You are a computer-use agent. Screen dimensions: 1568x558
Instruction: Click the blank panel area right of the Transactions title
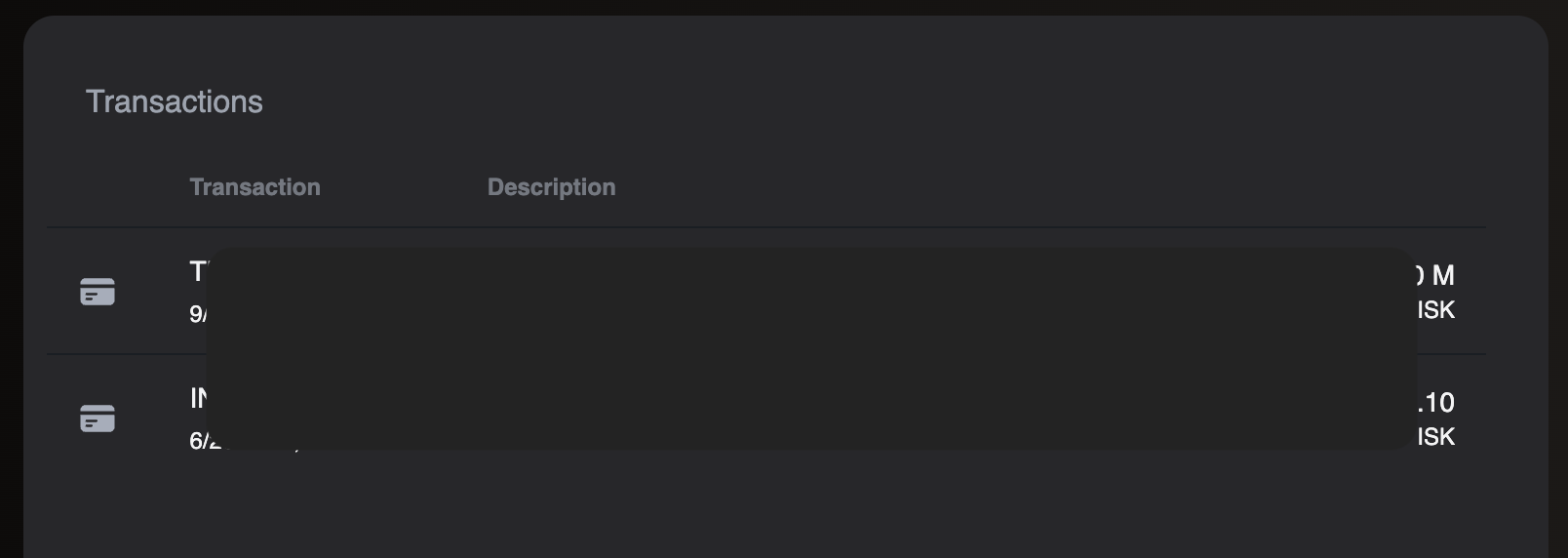coord(829,101)
